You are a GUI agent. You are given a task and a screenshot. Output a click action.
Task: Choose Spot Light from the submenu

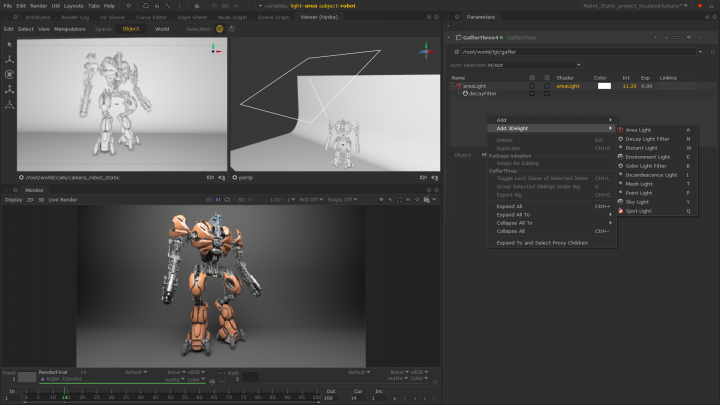click(637, 211)
